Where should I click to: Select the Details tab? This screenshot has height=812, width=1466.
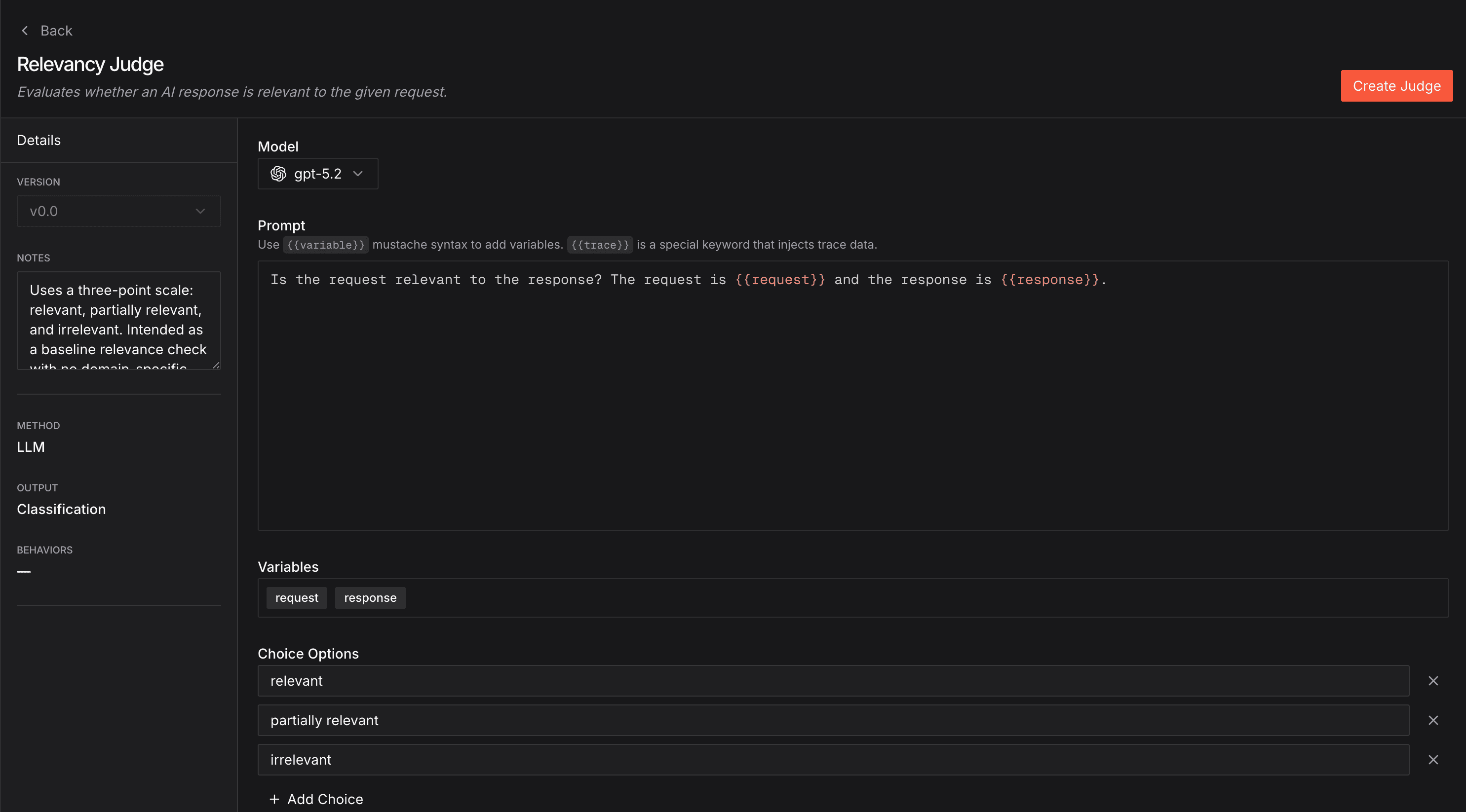click(x=39, y=141)
